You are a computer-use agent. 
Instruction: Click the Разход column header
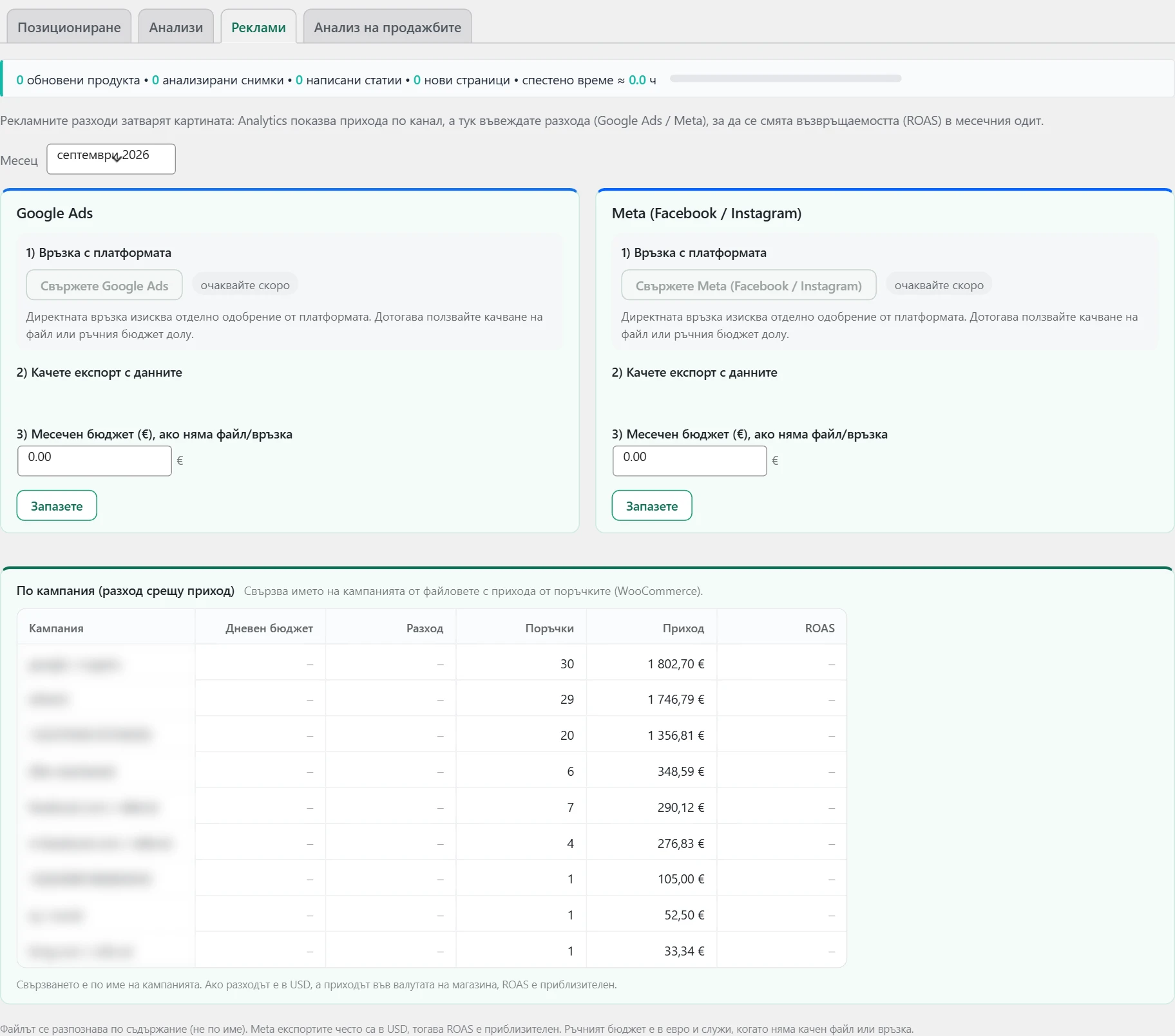(x=391, y=628)
